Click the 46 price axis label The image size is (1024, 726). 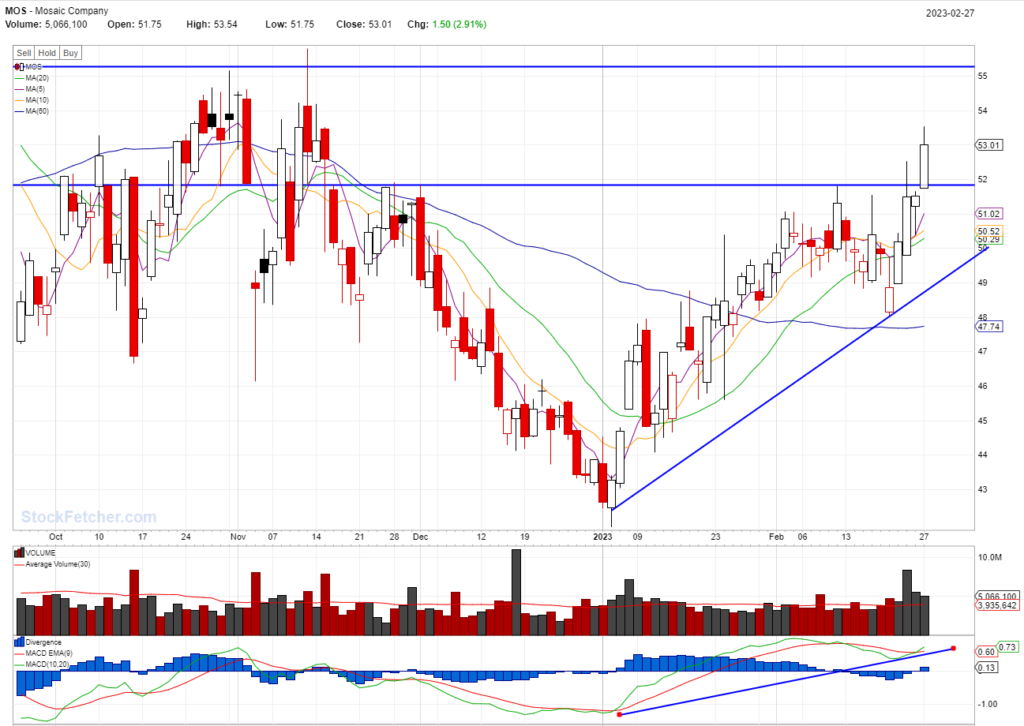(982, 387)
